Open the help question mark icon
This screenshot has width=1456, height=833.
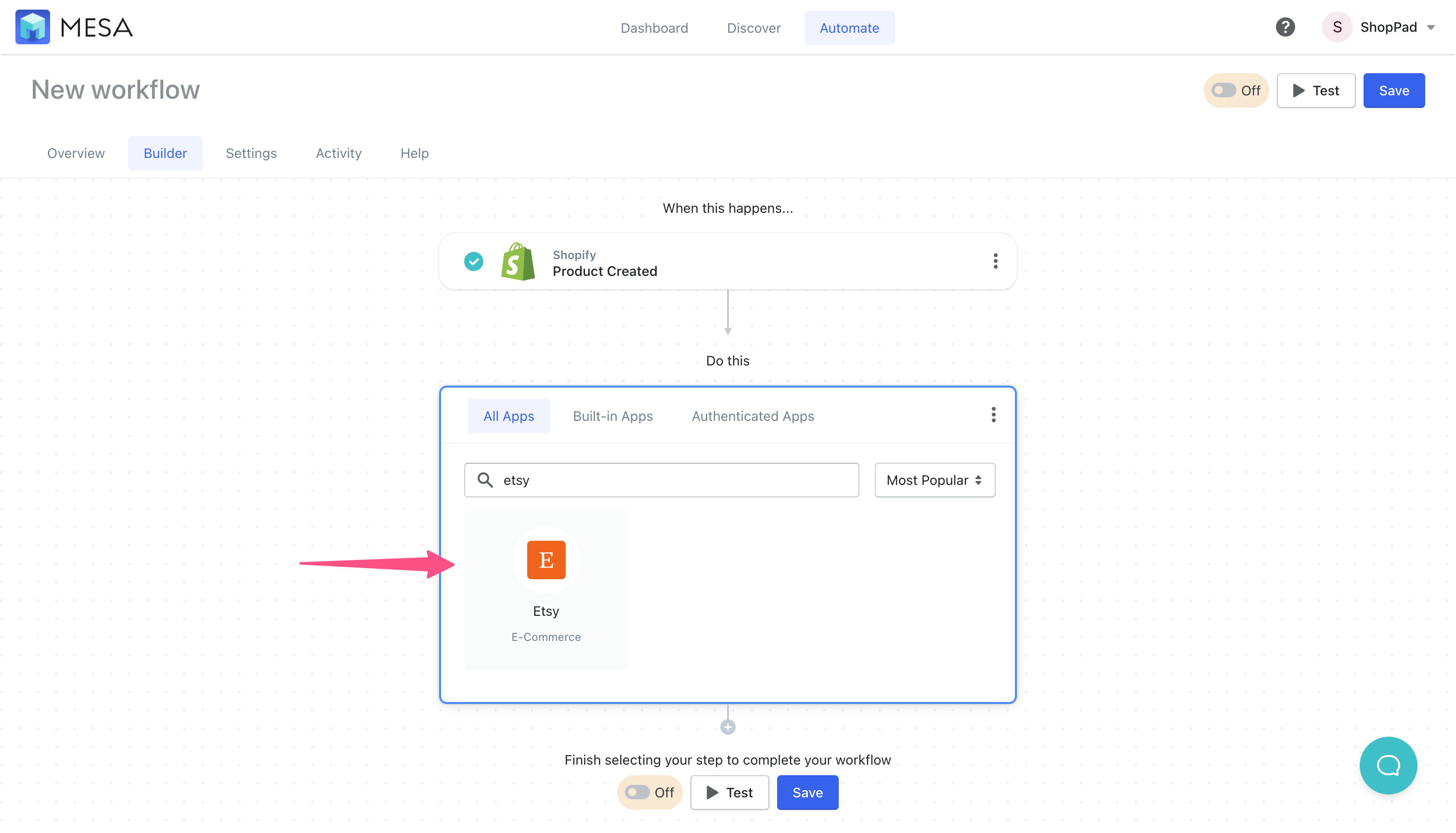[1285, 27]
